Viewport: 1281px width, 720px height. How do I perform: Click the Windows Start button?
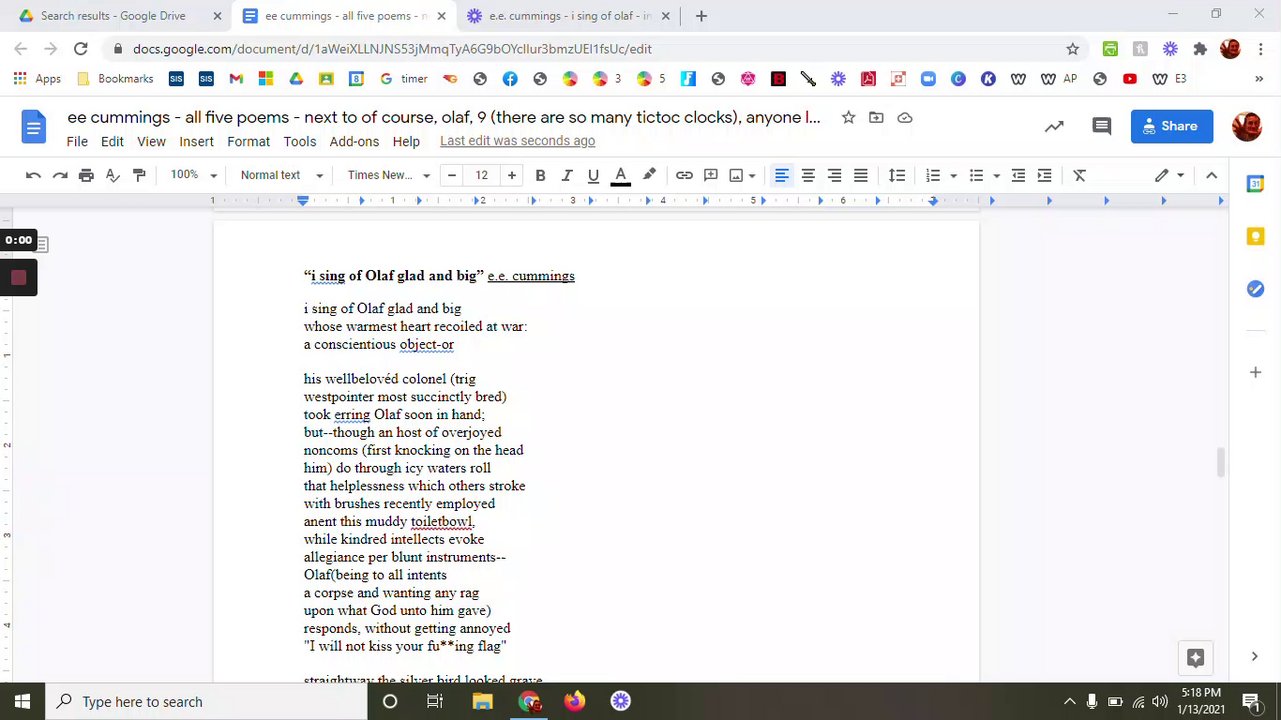click(22, 702)
